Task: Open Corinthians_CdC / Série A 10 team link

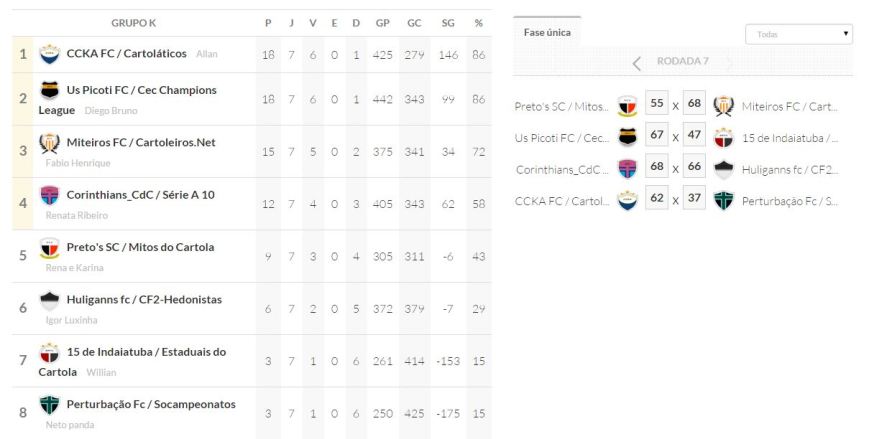Action: 140,195
